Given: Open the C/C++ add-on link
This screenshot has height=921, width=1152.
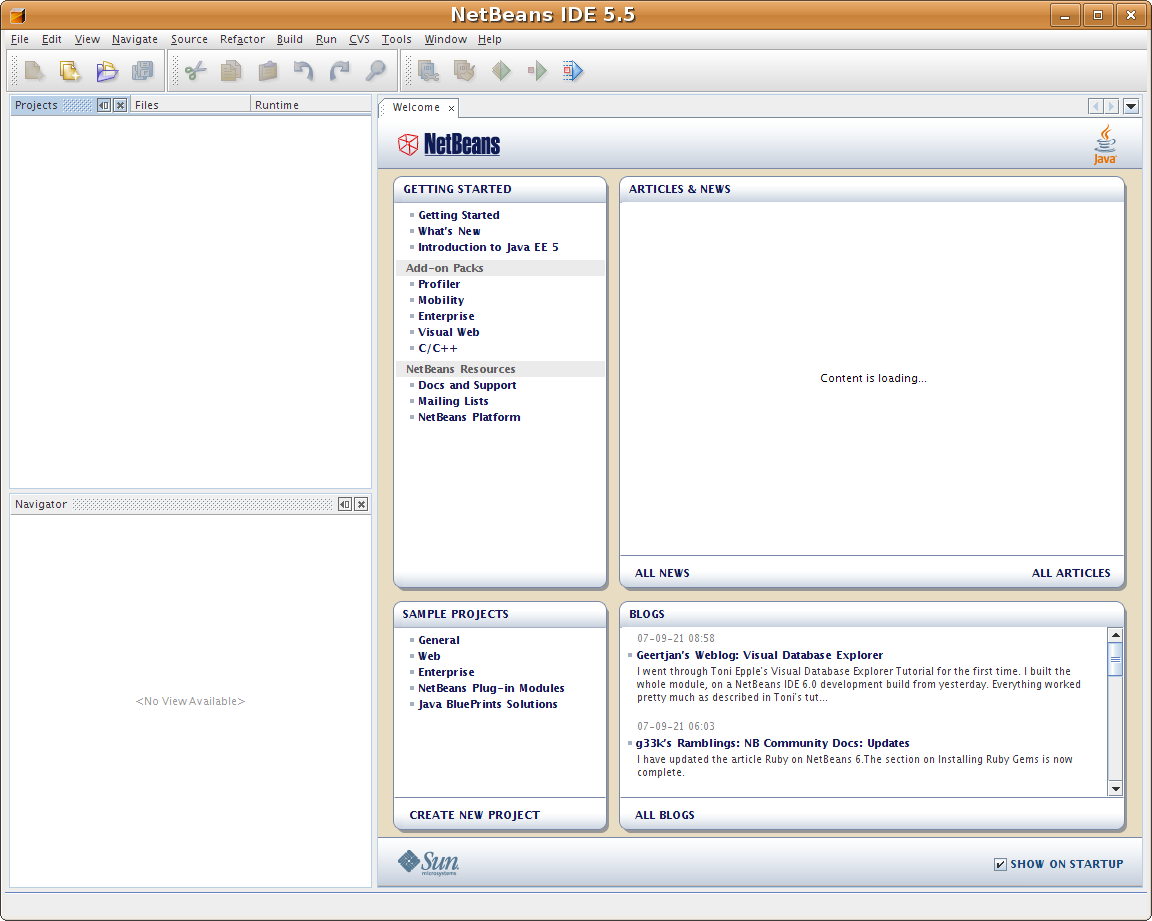Looking at the screenshot, I should click(x=437, y=348).
